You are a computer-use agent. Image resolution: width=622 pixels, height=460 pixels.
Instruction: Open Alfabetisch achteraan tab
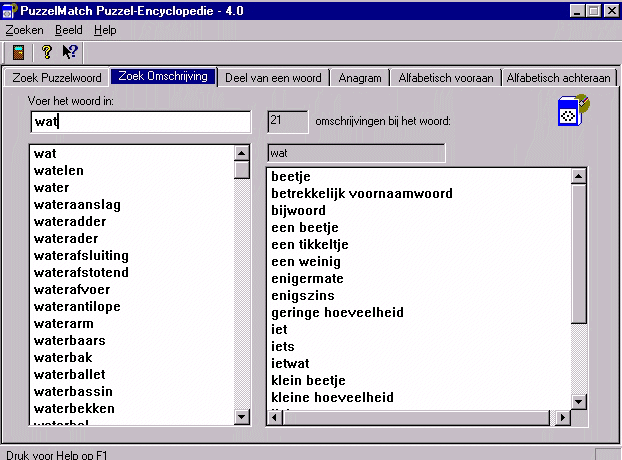coord(559,78)
